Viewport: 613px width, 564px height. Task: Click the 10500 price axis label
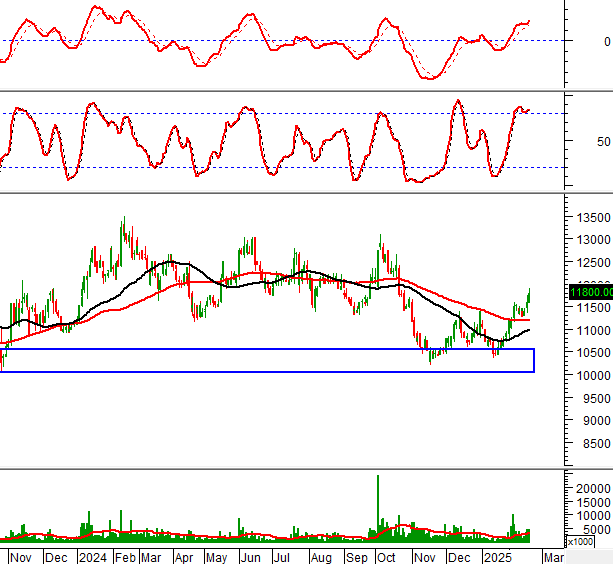click(593, 353)
